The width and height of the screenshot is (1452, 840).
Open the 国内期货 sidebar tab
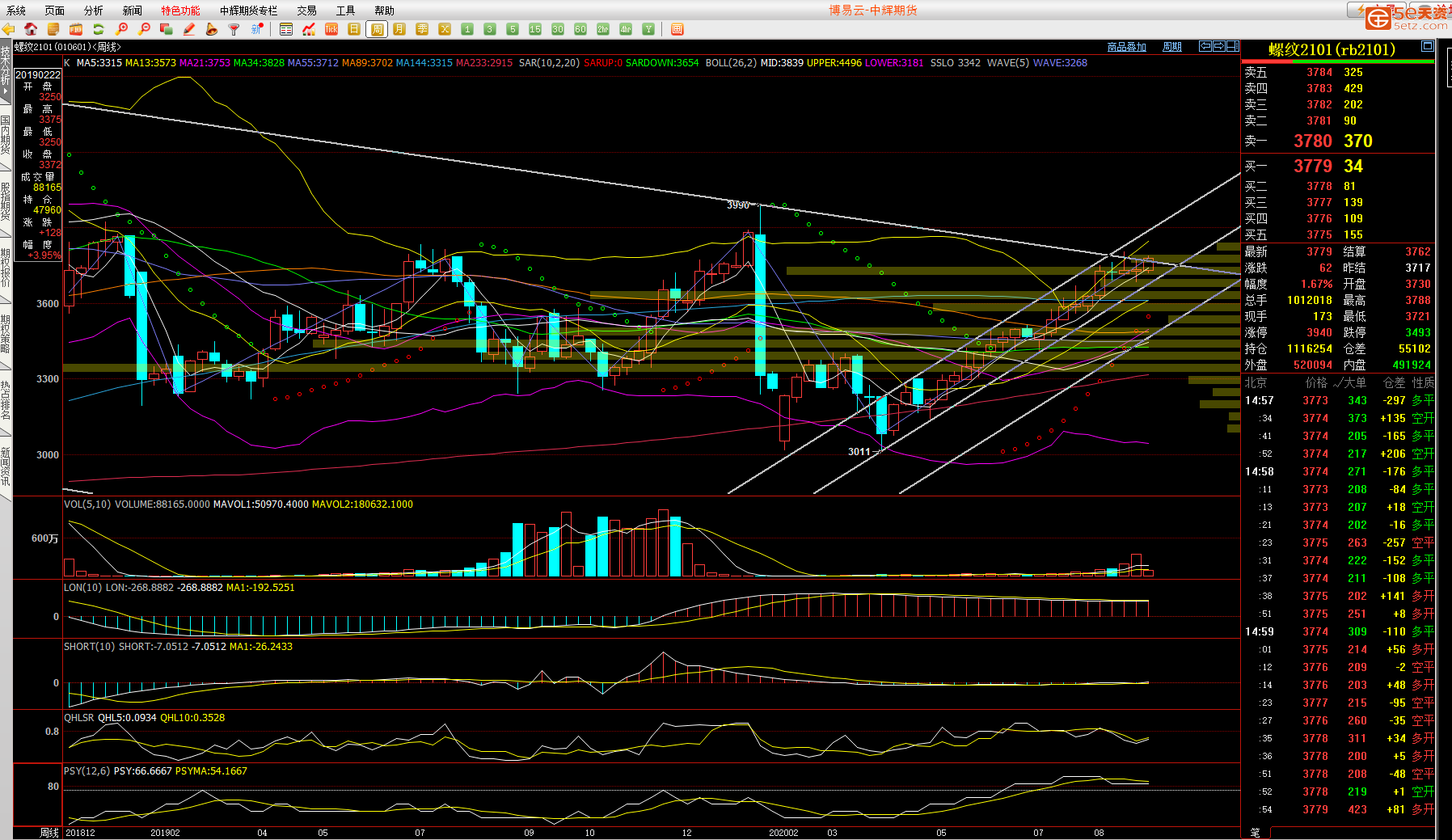tap(6, 135)
